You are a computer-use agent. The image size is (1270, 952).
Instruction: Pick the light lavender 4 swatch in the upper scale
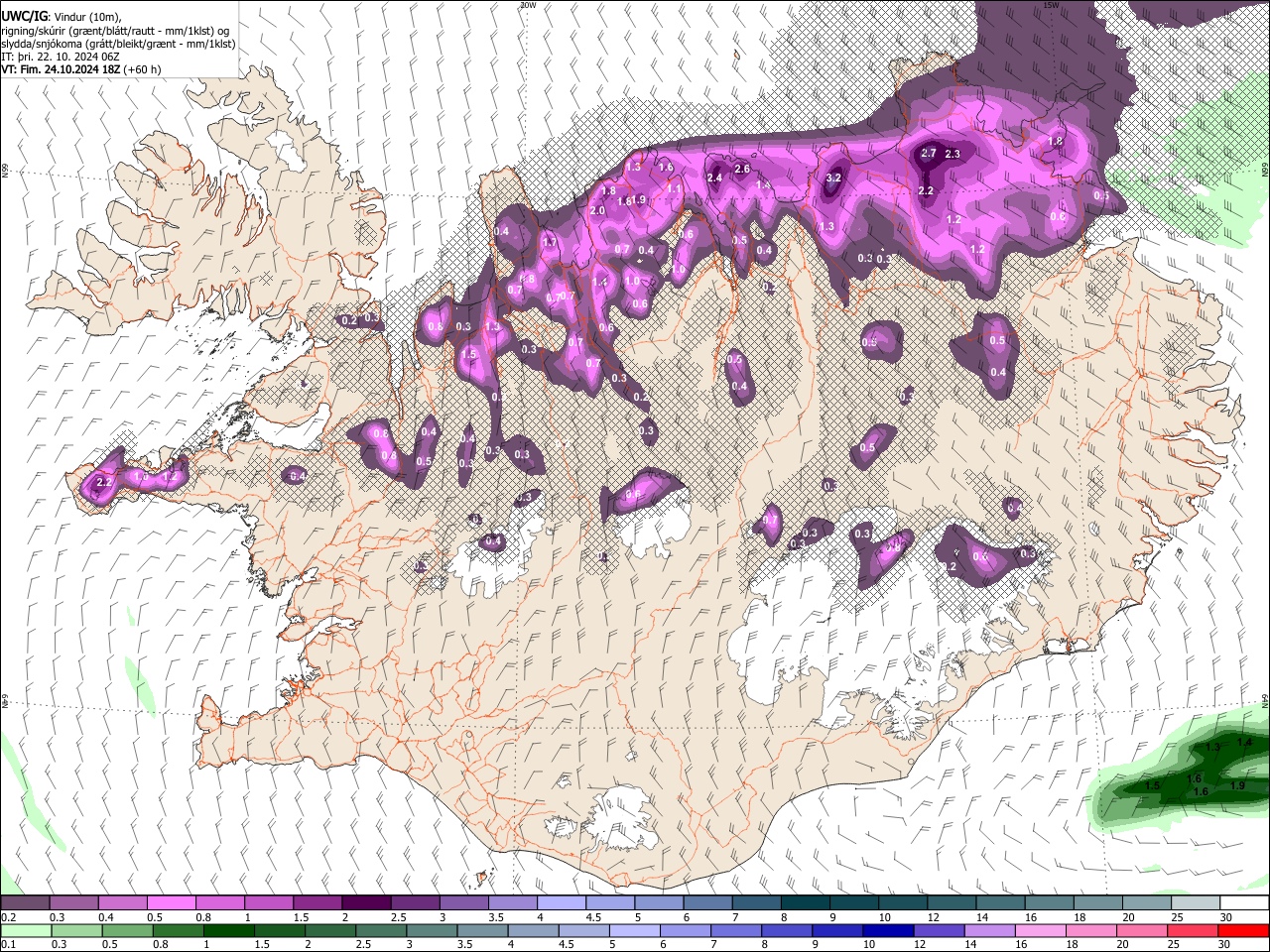[562, 903]
